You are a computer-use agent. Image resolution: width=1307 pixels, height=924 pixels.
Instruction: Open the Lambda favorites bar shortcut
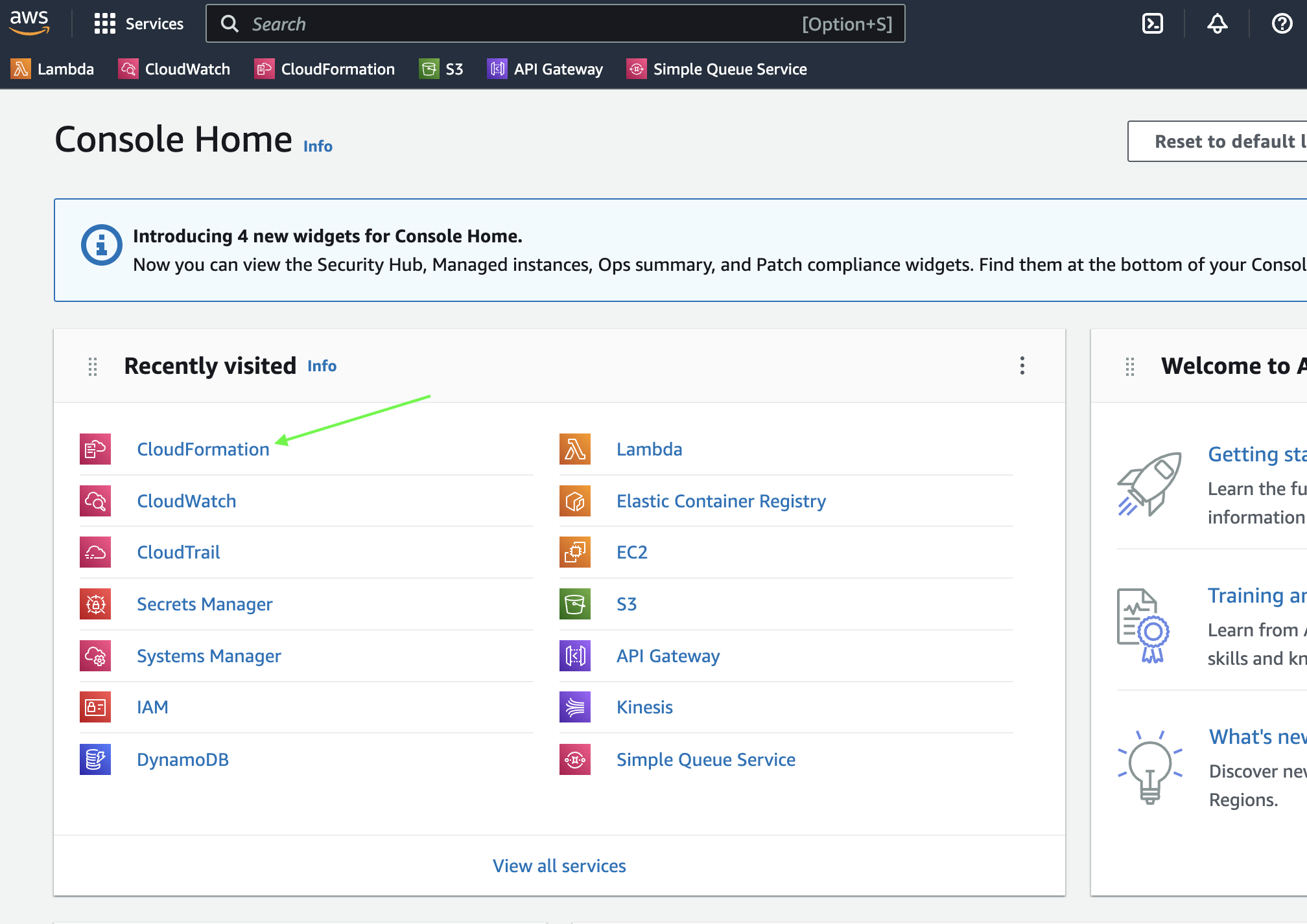(53, 69)
